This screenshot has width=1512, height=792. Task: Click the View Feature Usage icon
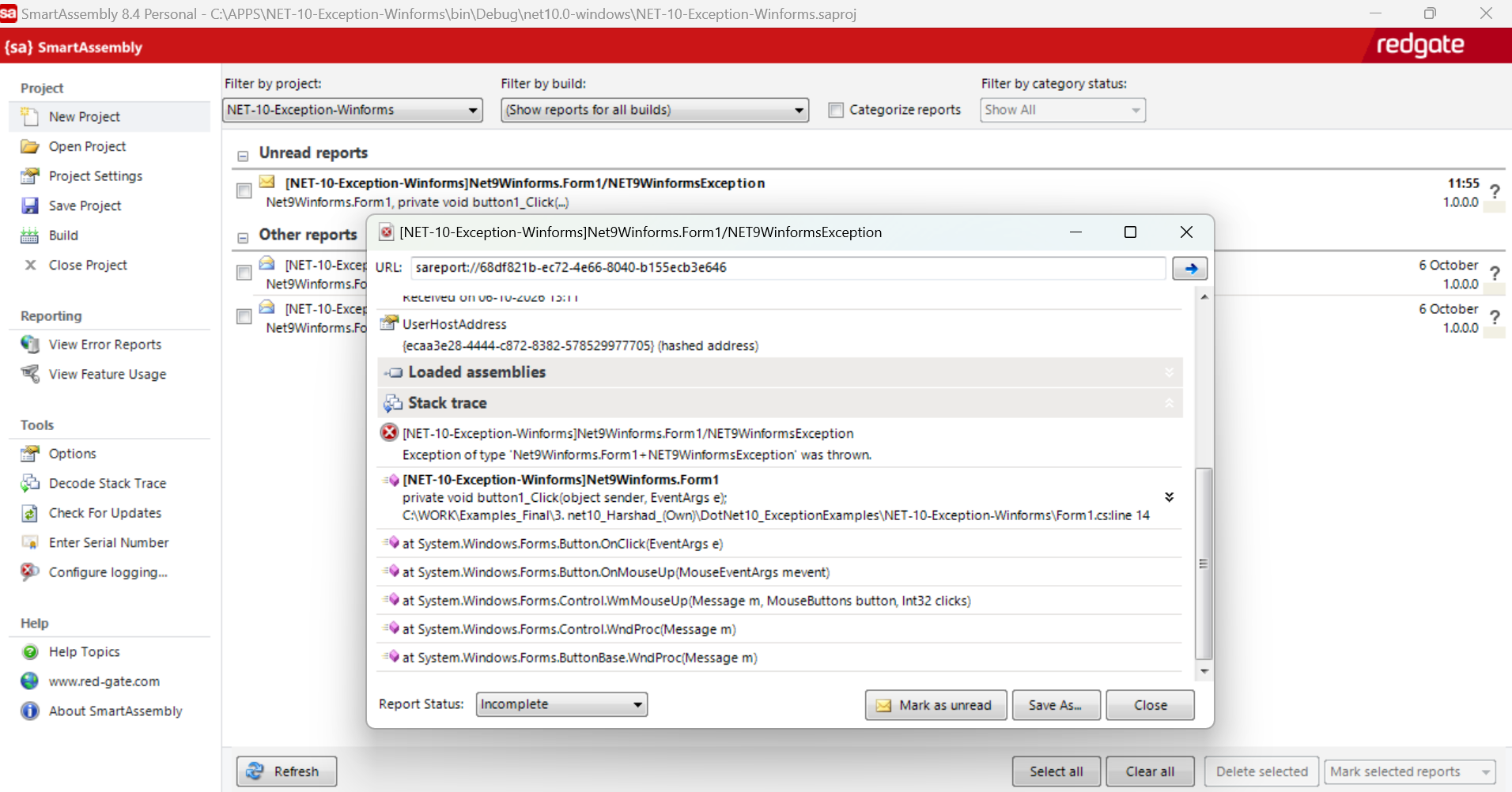pyautogui.click(x=29, y=374)
